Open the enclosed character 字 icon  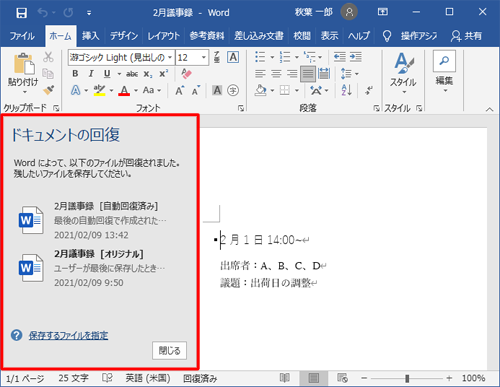point(233,90)
